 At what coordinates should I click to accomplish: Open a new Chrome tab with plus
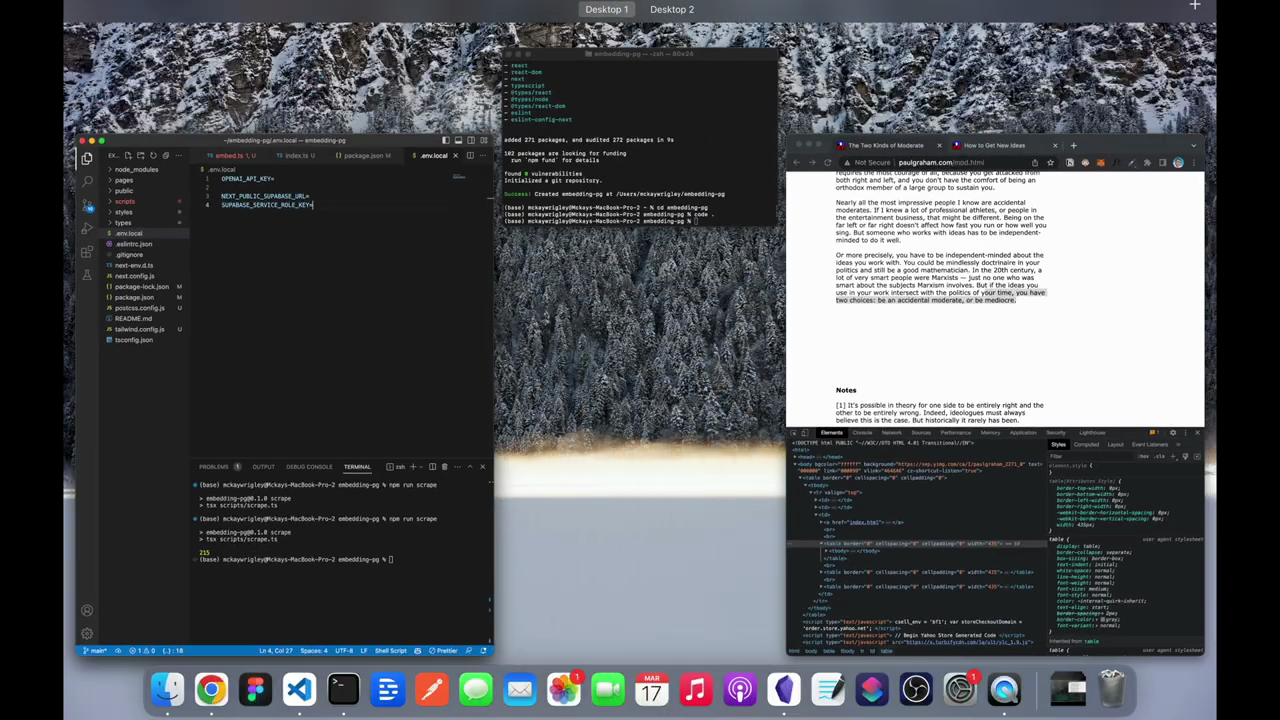(1073, 145)
